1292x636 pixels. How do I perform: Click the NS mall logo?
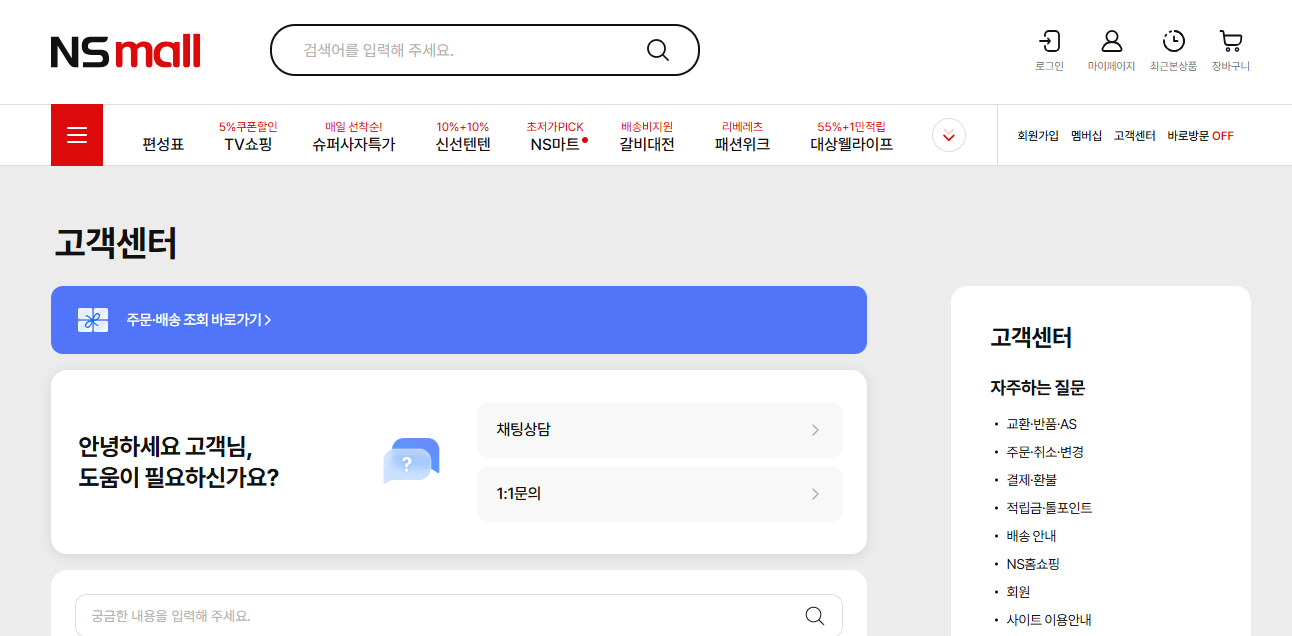click(124, 51)
